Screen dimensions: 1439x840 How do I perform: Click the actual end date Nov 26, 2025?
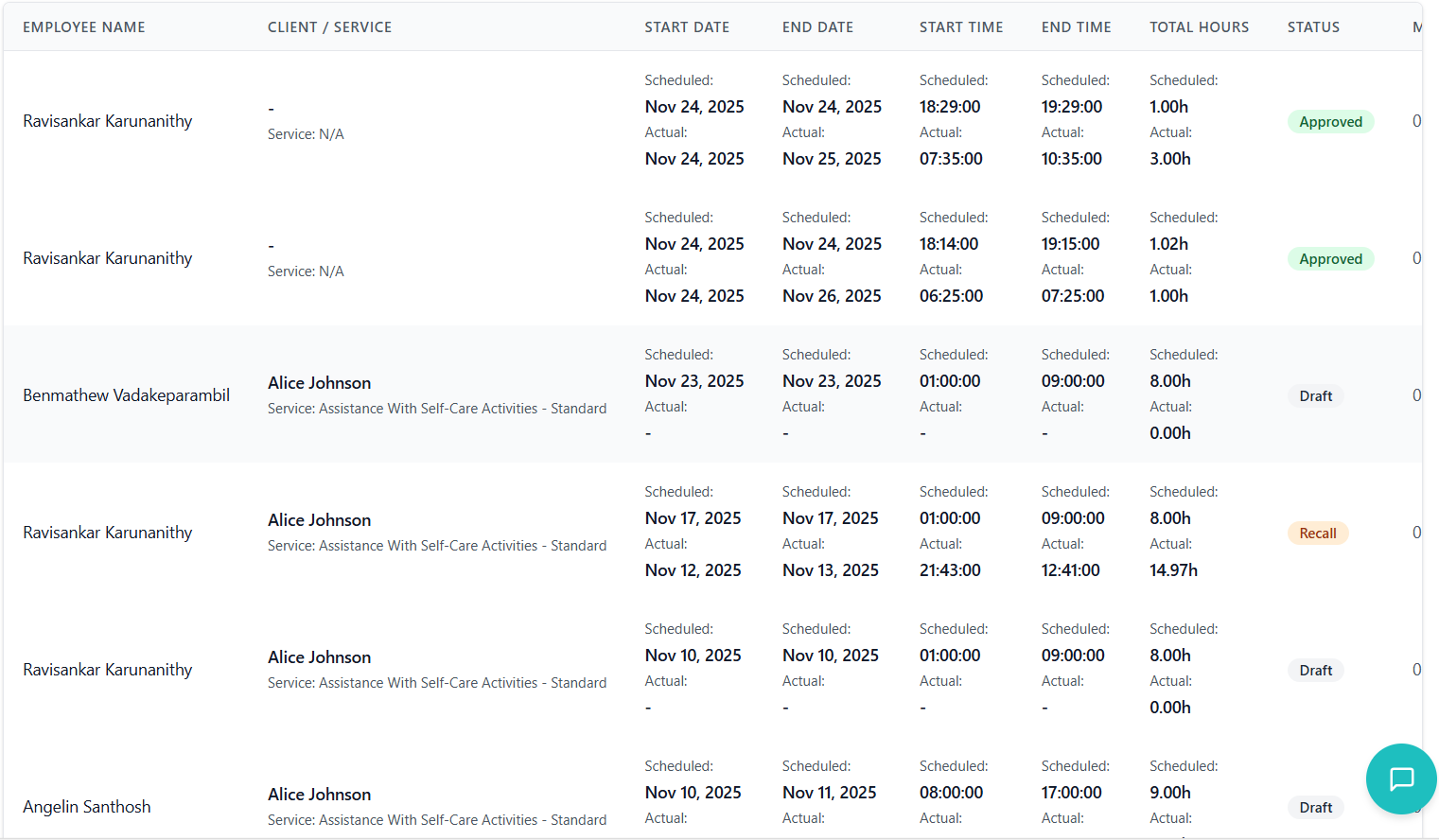pos(832,296)
